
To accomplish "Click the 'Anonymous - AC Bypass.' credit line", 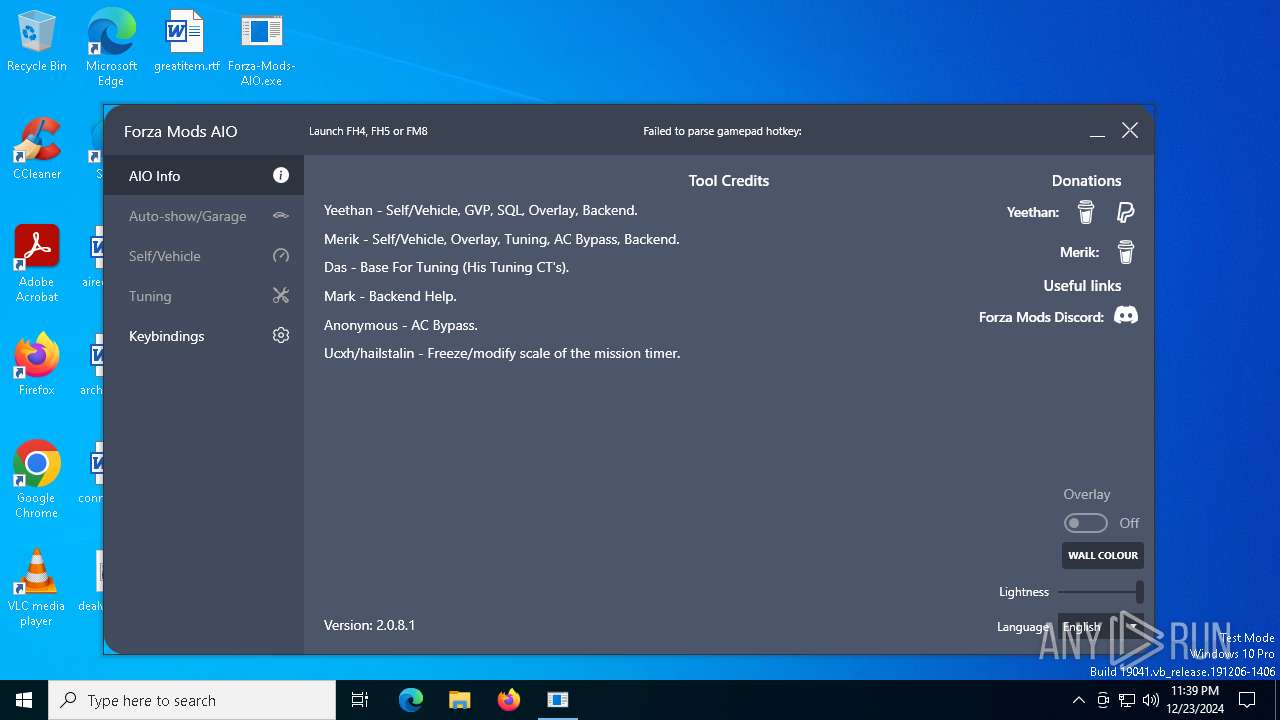I will pos(401,325).
